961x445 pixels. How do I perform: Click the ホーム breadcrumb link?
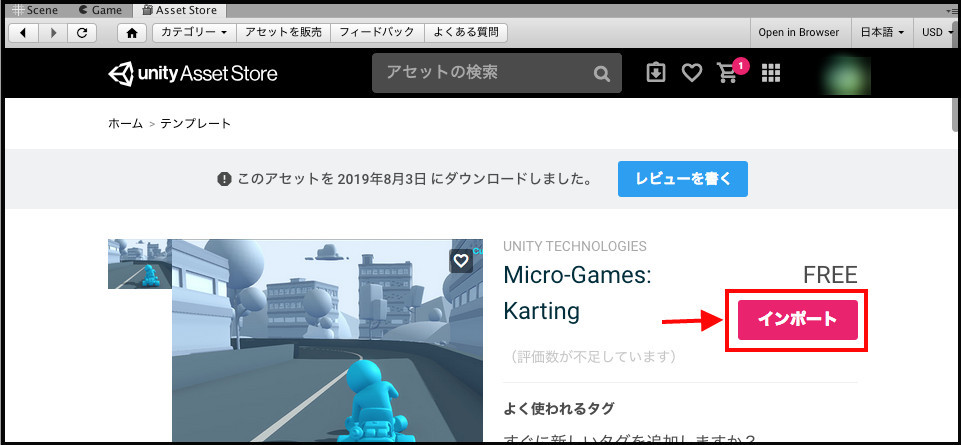pyautogui.click(x=126, y=124)
